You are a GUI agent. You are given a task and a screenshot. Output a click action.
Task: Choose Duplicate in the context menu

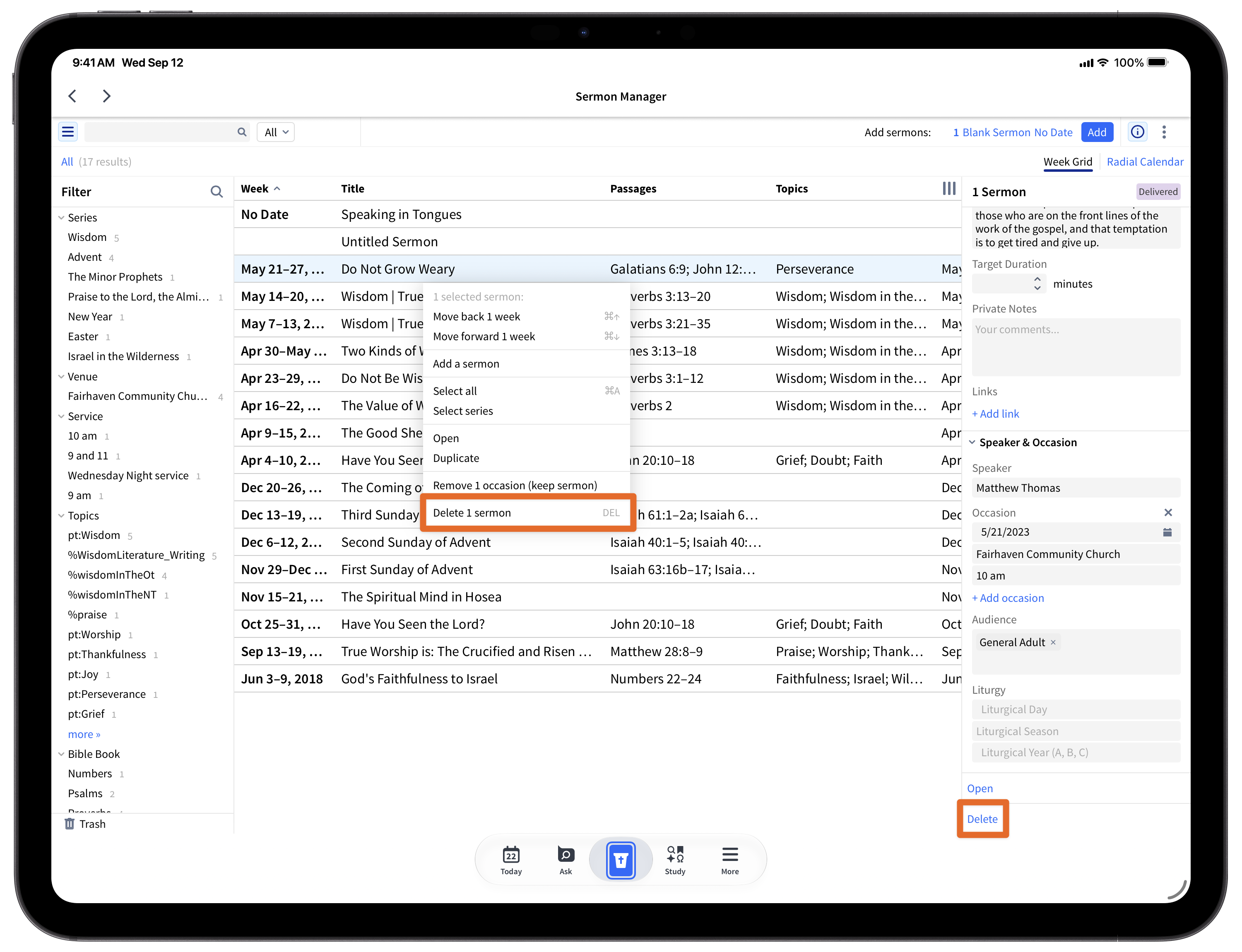527,458
